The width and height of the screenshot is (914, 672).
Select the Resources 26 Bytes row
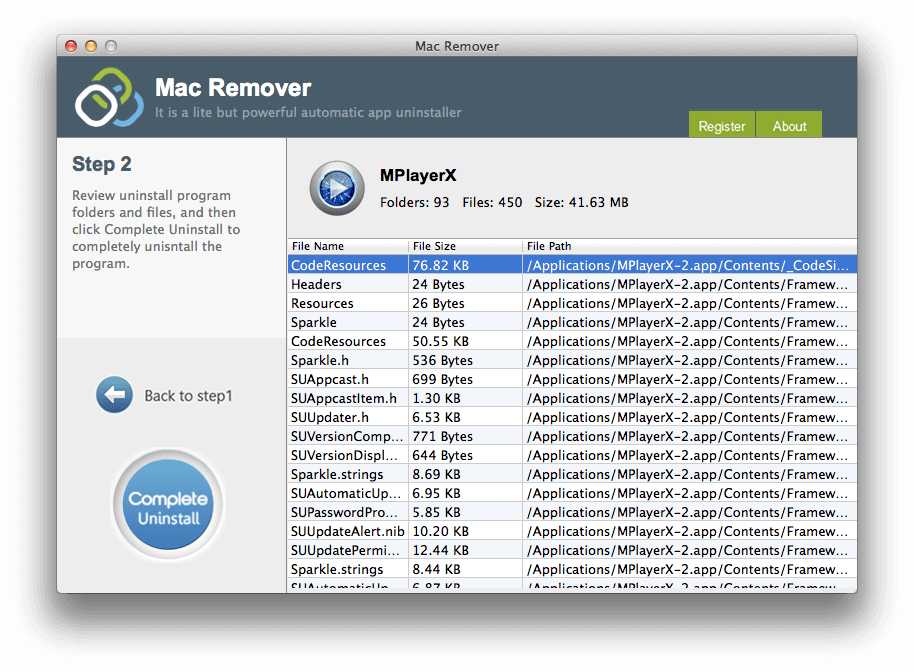(x=572, y=303)
